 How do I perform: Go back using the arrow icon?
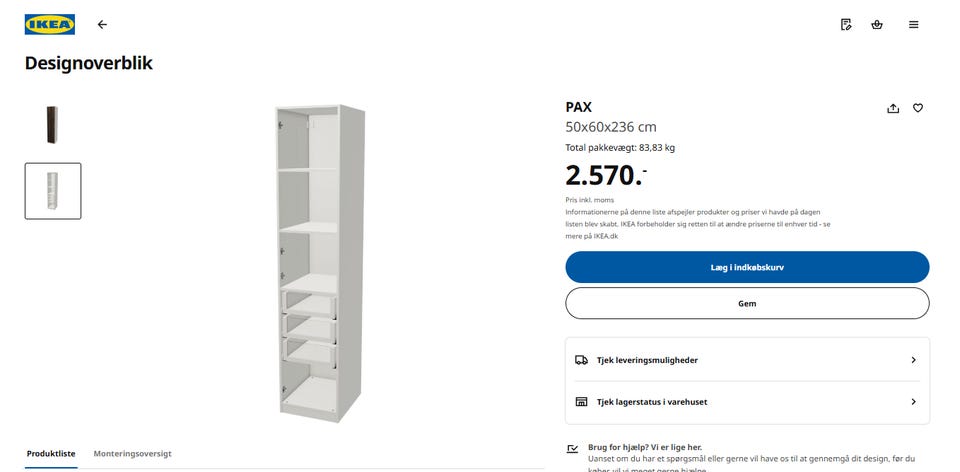tap(102, 24)
